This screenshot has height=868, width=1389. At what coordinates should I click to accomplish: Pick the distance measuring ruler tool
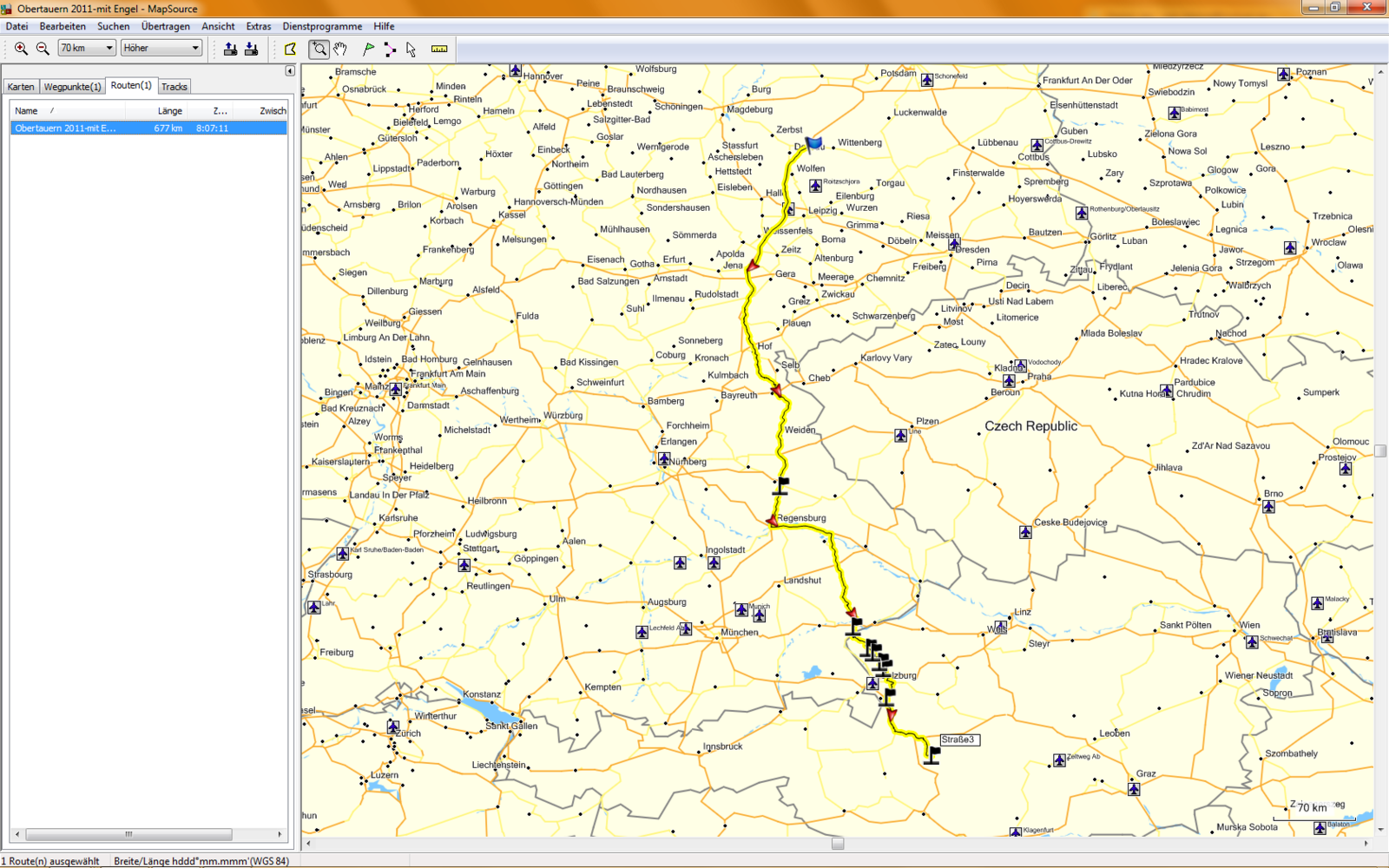[x=439, y=49]
